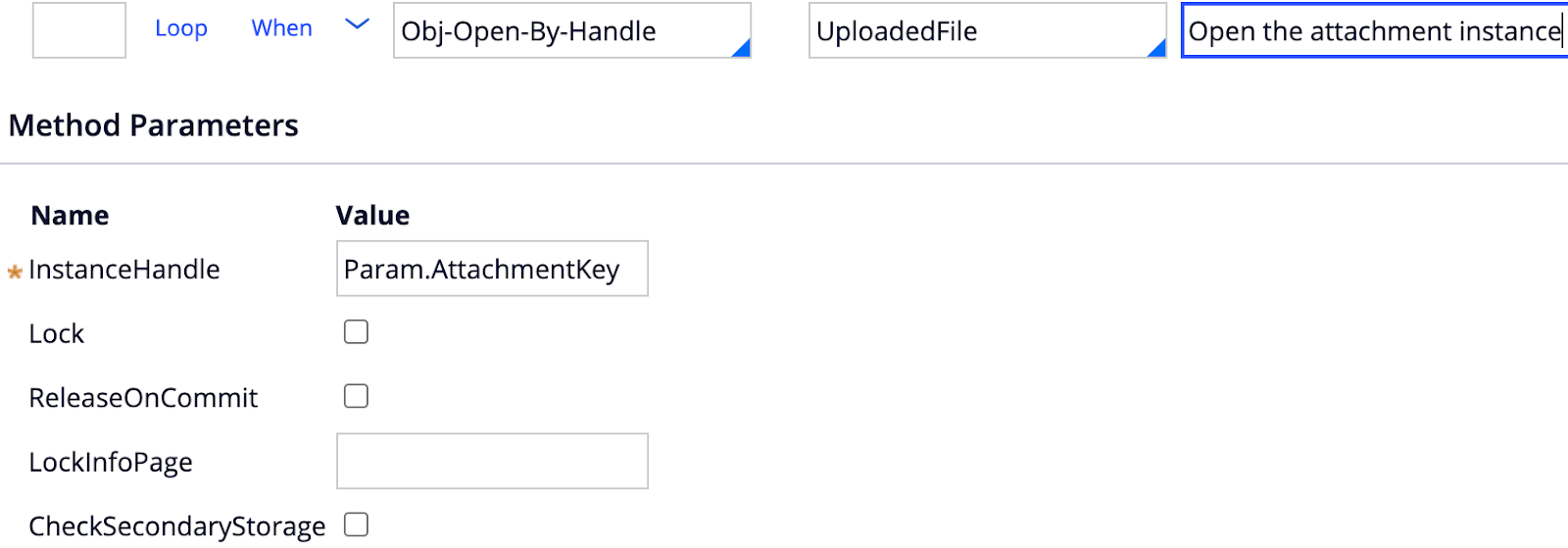Click into the Obj-Open-By-Handle method field
Screen dimensions: 1568x548
tap(559, 31)
